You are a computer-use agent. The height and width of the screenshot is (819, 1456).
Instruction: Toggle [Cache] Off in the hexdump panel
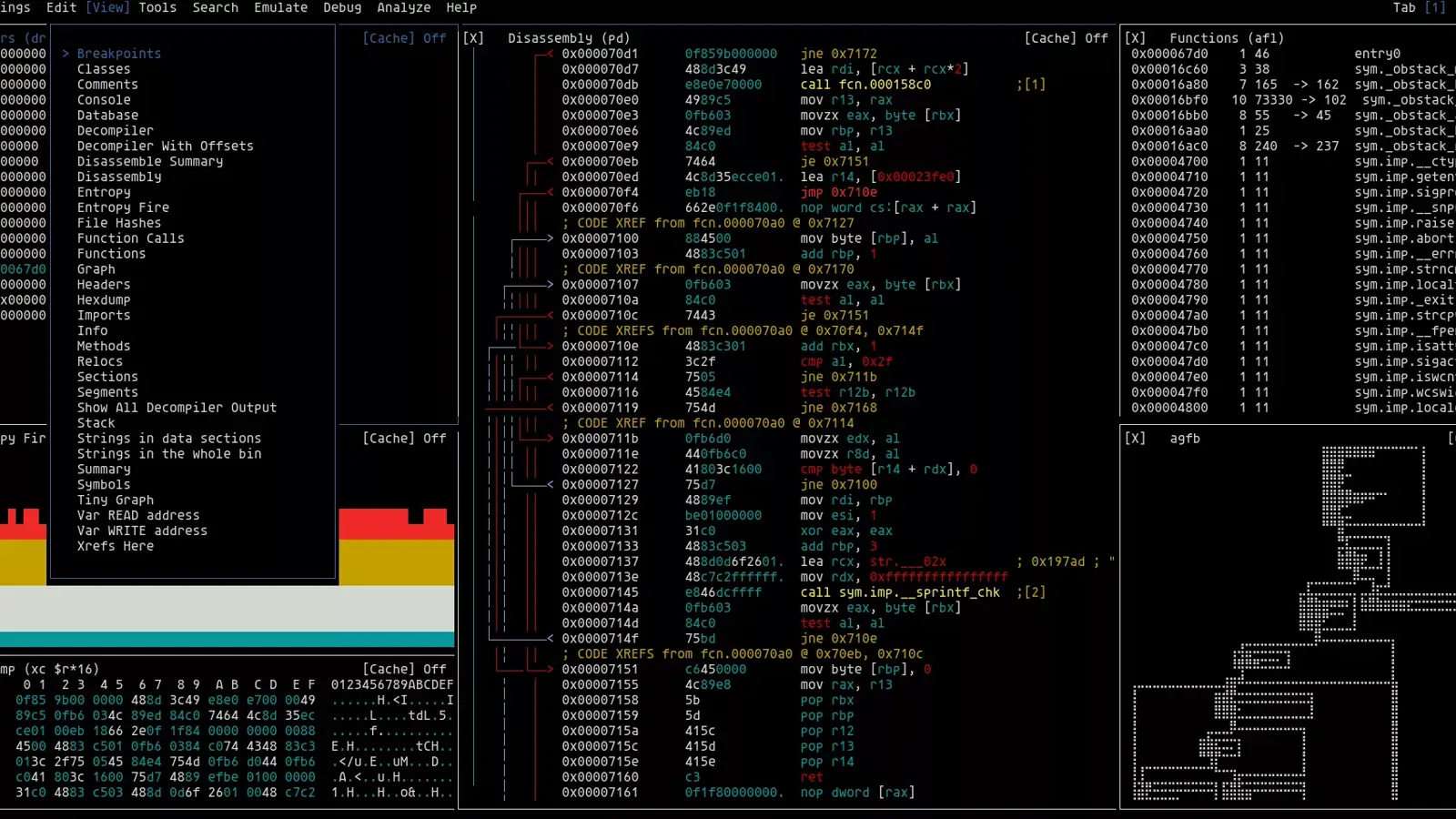[x=404, y=669]
